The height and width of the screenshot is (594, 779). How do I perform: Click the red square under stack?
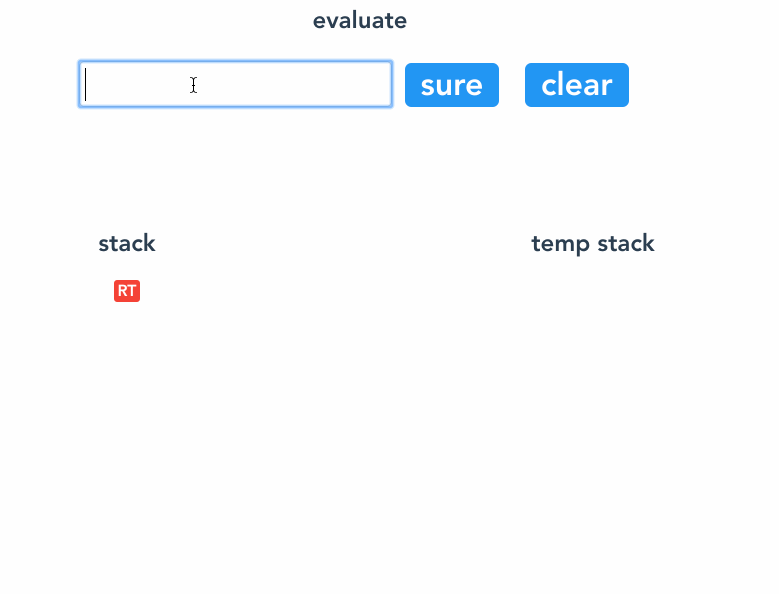tap(127, 291)
